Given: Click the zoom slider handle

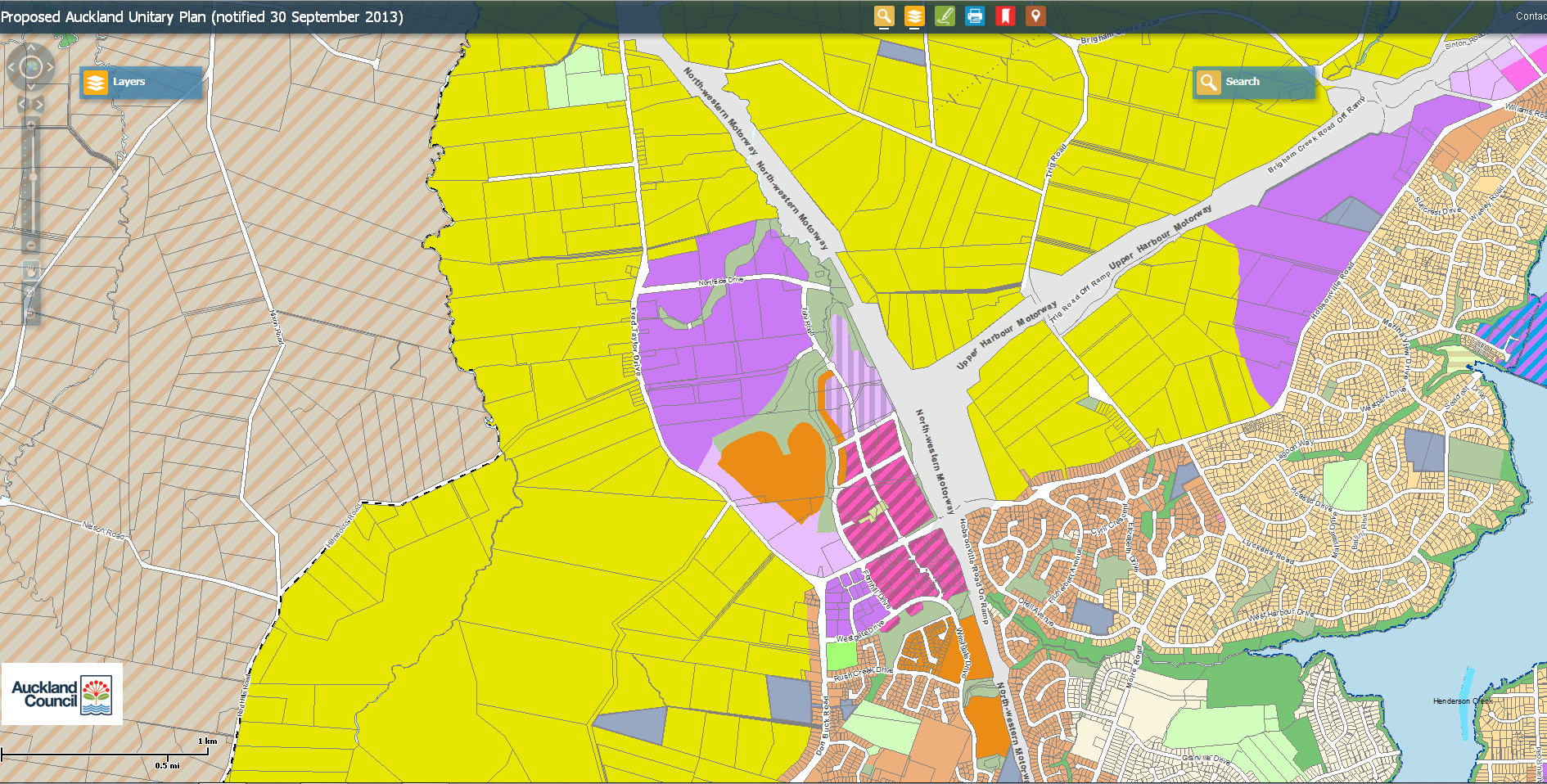Looking at the screenshot, I should (x=33, y=177).
